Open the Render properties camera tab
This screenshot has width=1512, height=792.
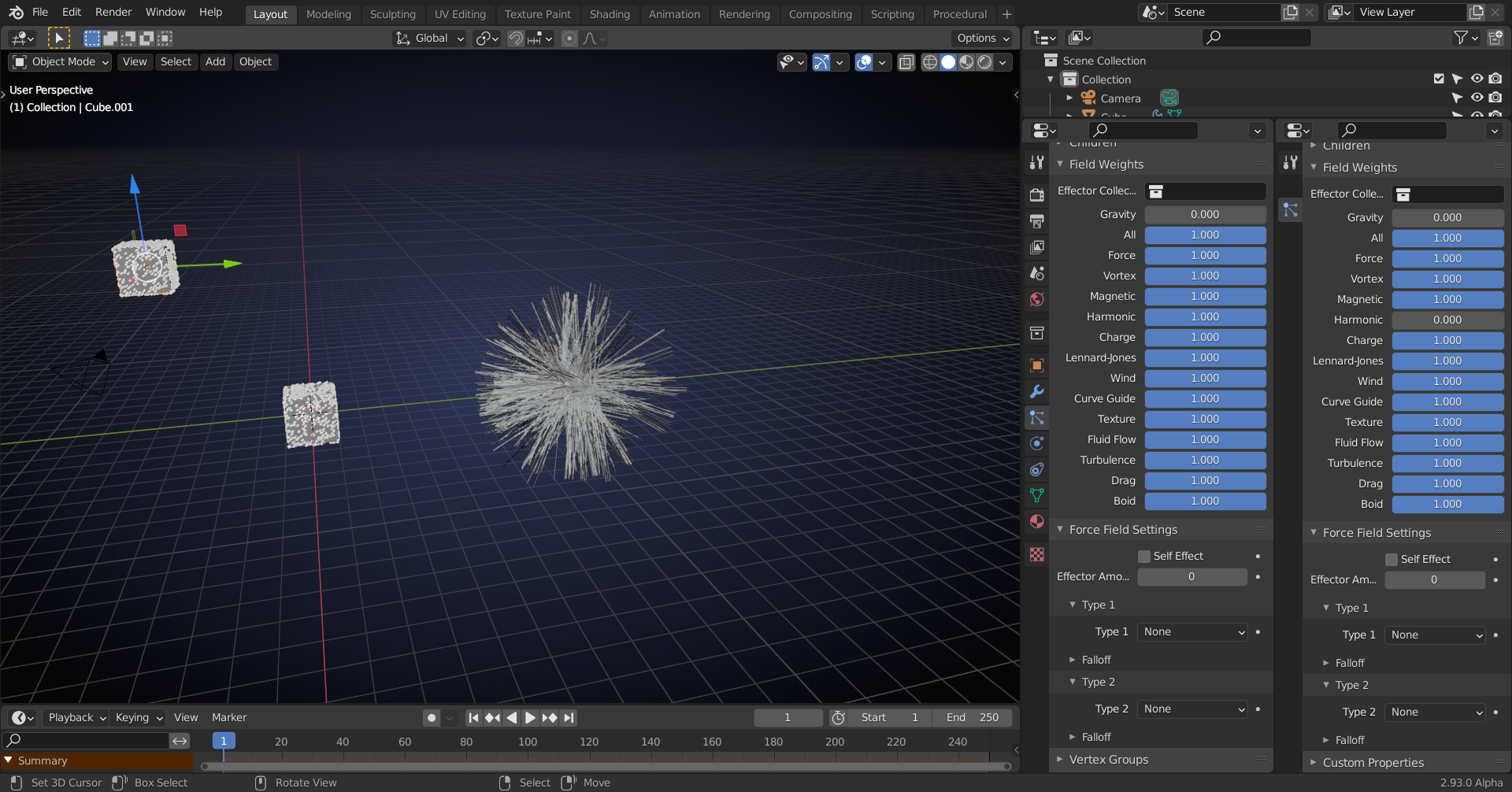pos(1036,194)
